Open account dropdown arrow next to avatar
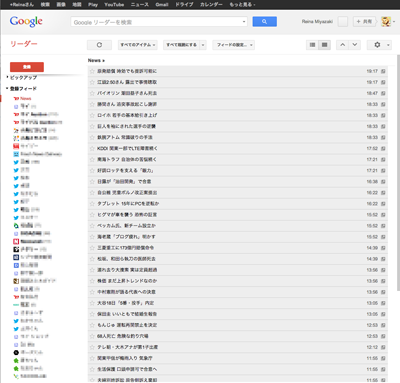The image size is (400, 383). [394, 22]
